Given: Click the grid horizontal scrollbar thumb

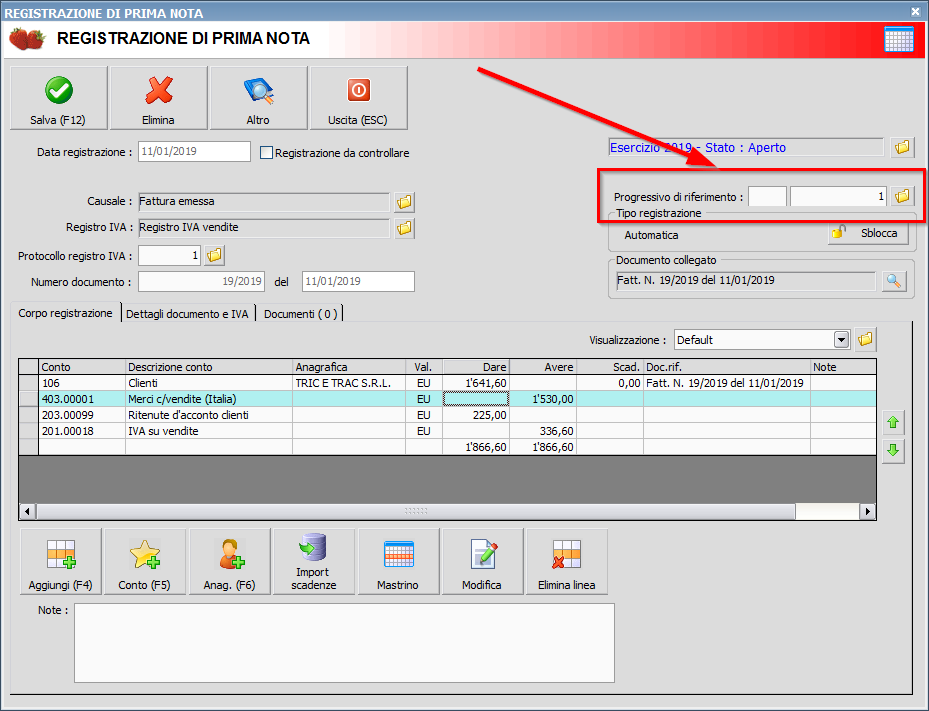Looking at the screenshot, I should tap(416, 511).
